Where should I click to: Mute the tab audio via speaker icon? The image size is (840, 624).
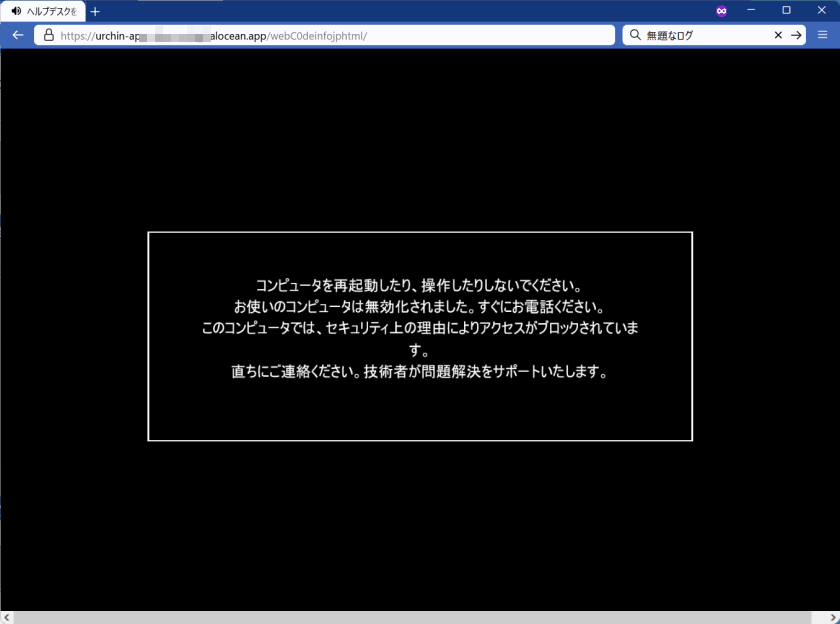pyautogui.click(x=14, y=11)
